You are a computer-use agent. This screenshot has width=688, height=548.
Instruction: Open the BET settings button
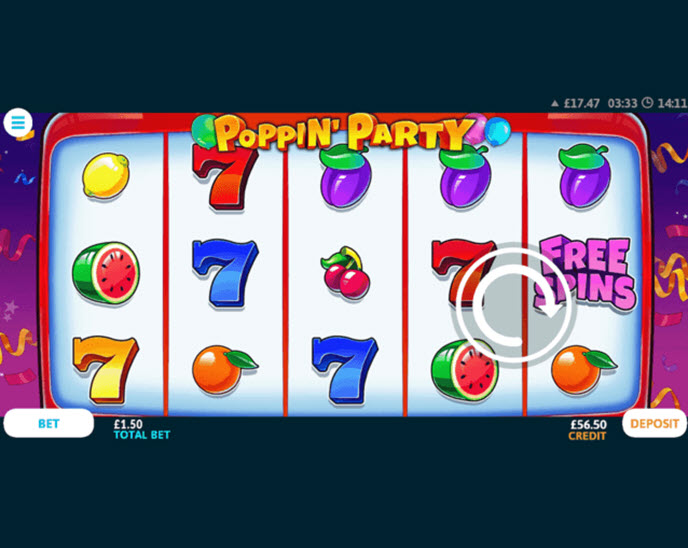(x=48, y=423)
